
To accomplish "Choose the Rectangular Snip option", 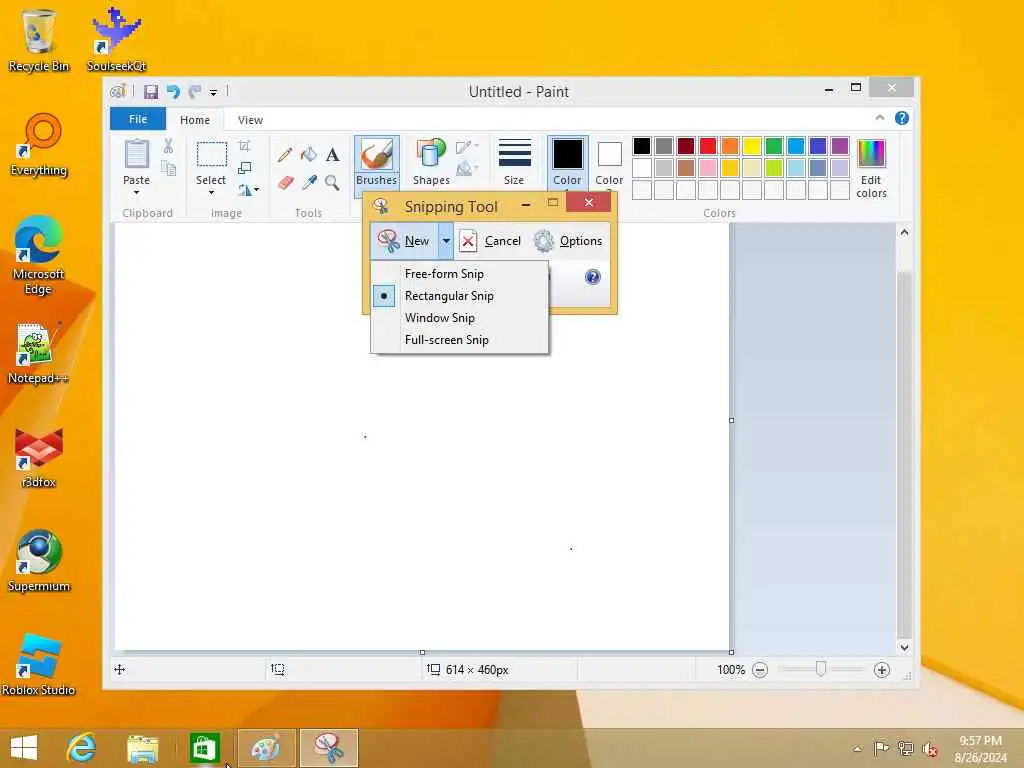I will (460, 296).
